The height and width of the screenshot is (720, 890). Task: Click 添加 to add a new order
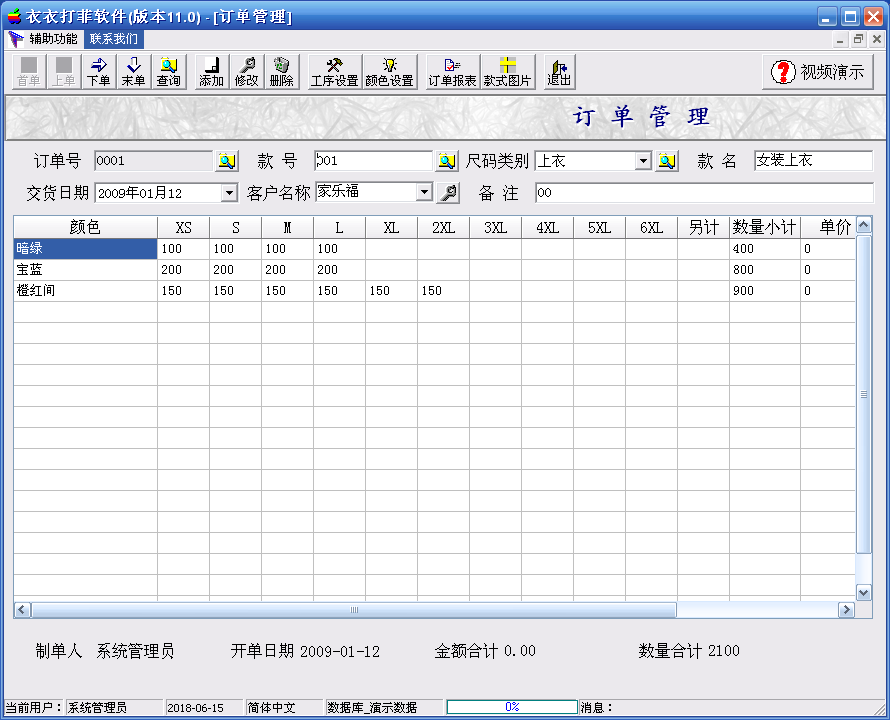click(211, 72)
